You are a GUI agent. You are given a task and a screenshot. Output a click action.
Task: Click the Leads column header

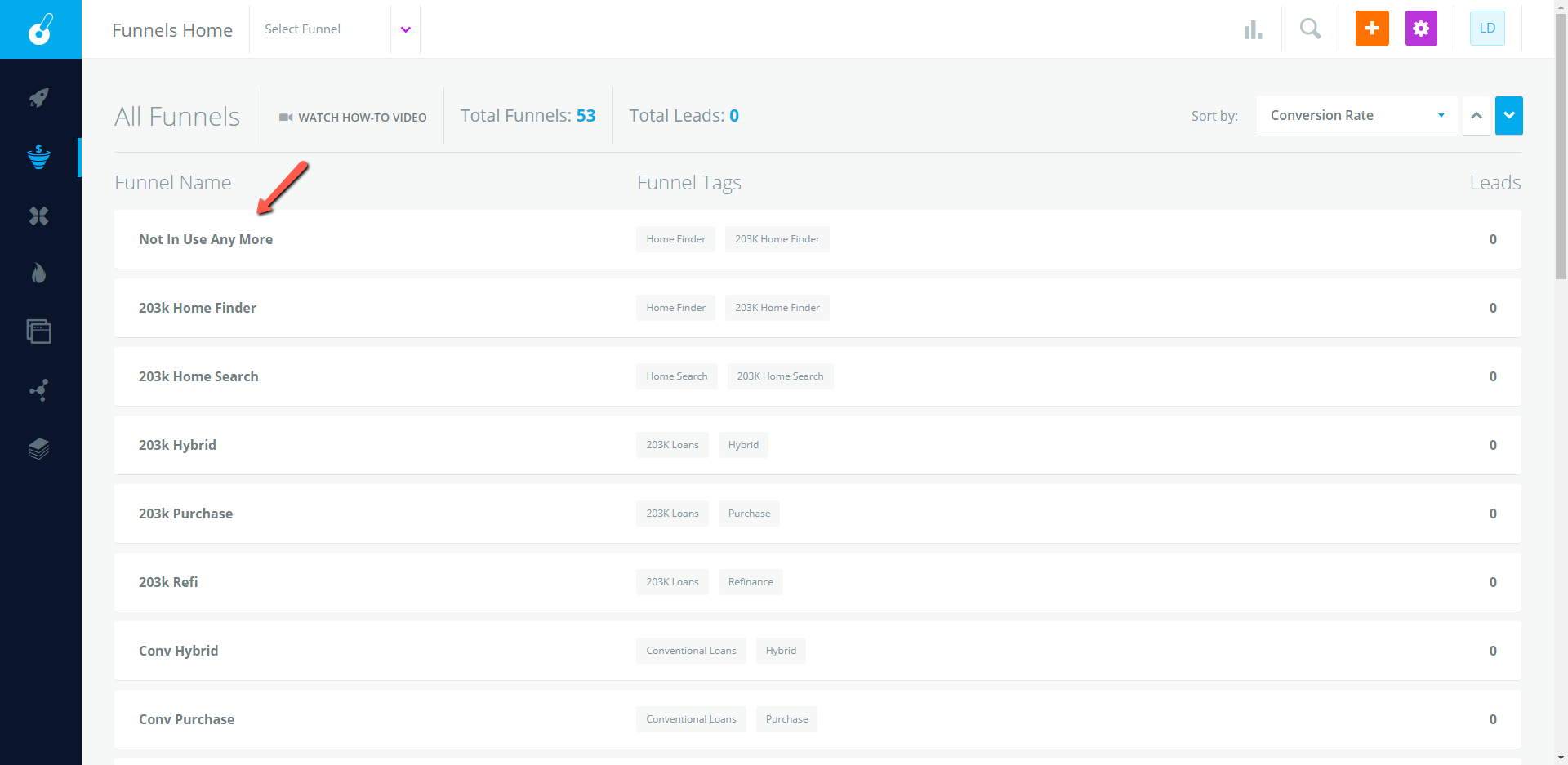(x=1494, y=183)
